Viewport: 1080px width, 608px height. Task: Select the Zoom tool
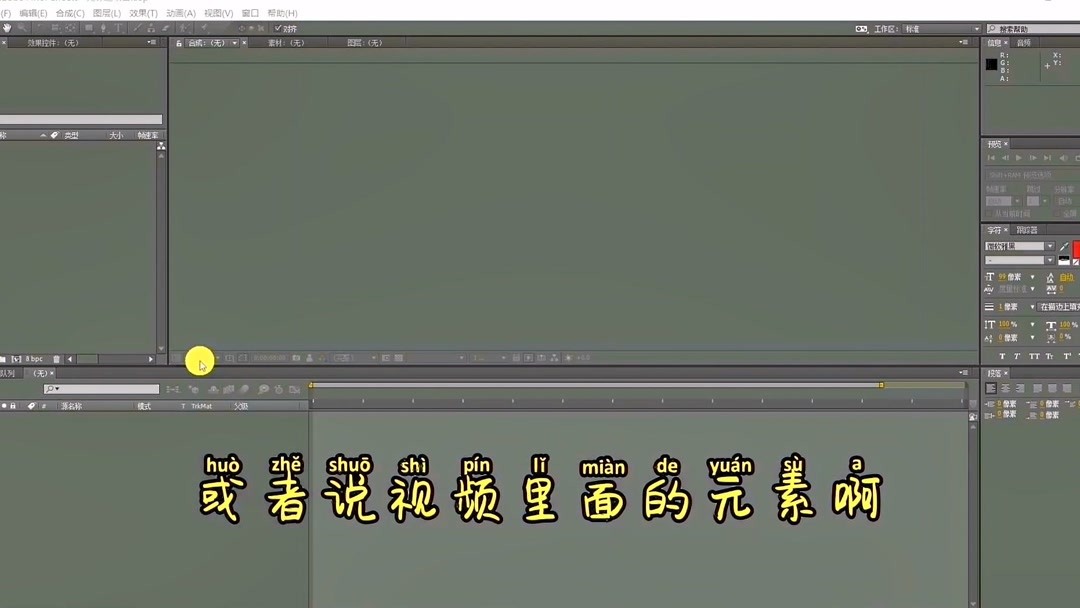(24, 28)
